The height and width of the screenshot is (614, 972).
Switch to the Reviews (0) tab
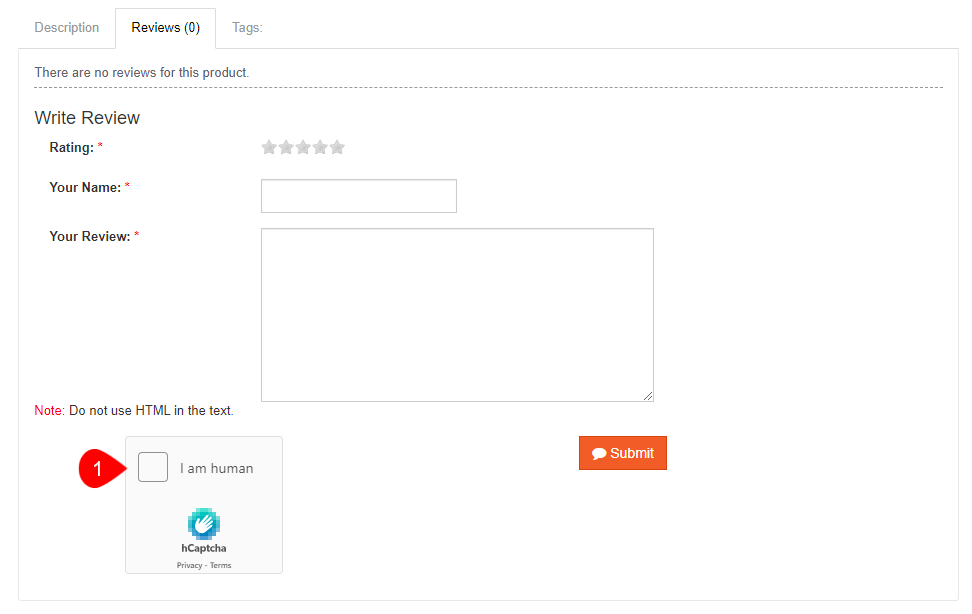tap(166, 28)
